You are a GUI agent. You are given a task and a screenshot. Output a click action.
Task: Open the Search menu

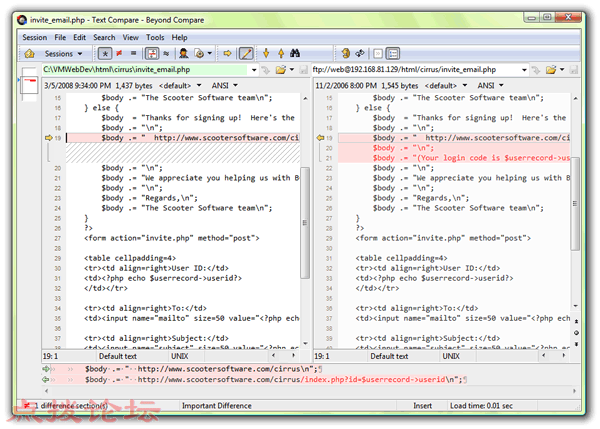pyautogui.click(x=104, y=38)
